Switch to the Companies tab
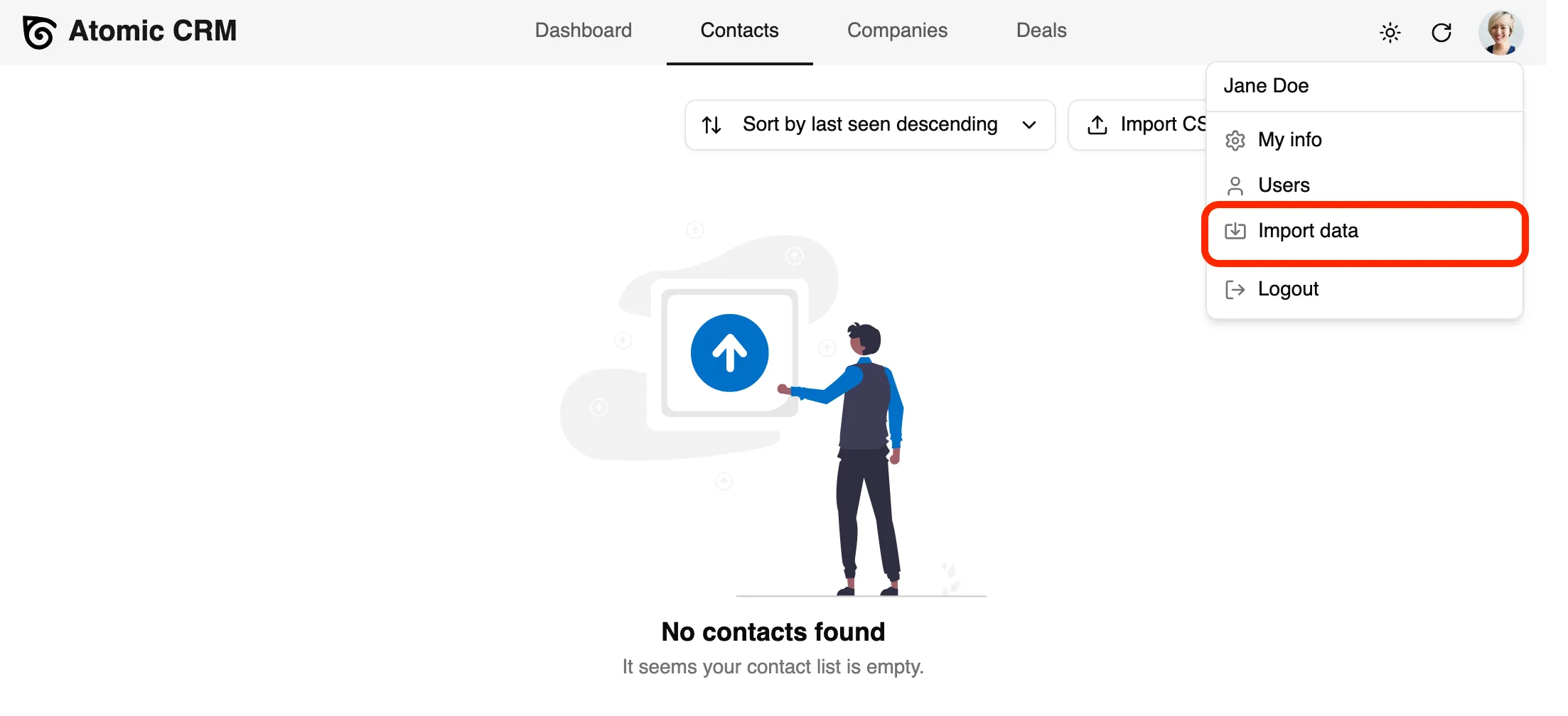The height and width of the screenshot is (716, 1568). [x=897, y=31]
